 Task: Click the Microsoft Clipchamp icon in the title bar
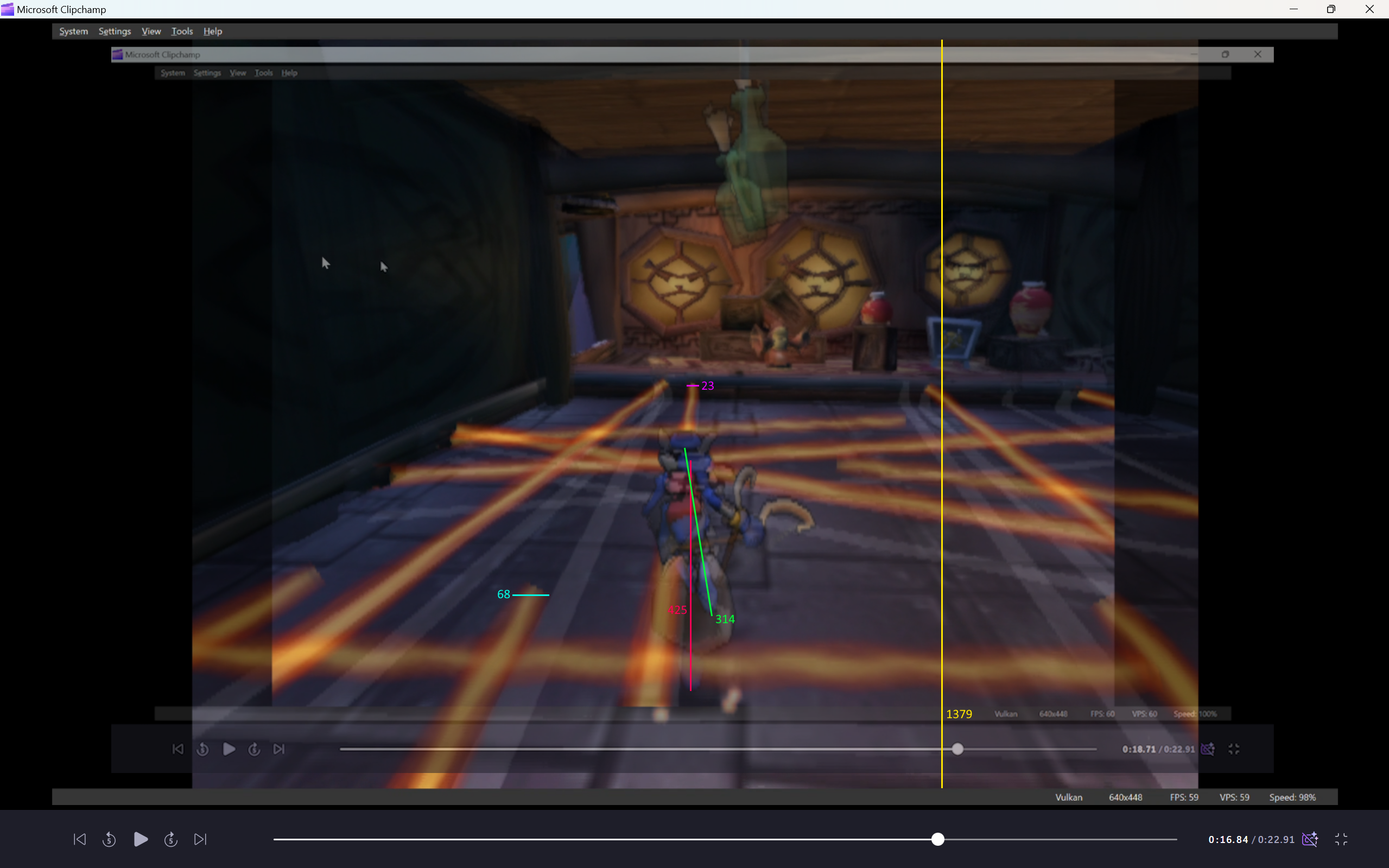point(8,9)
